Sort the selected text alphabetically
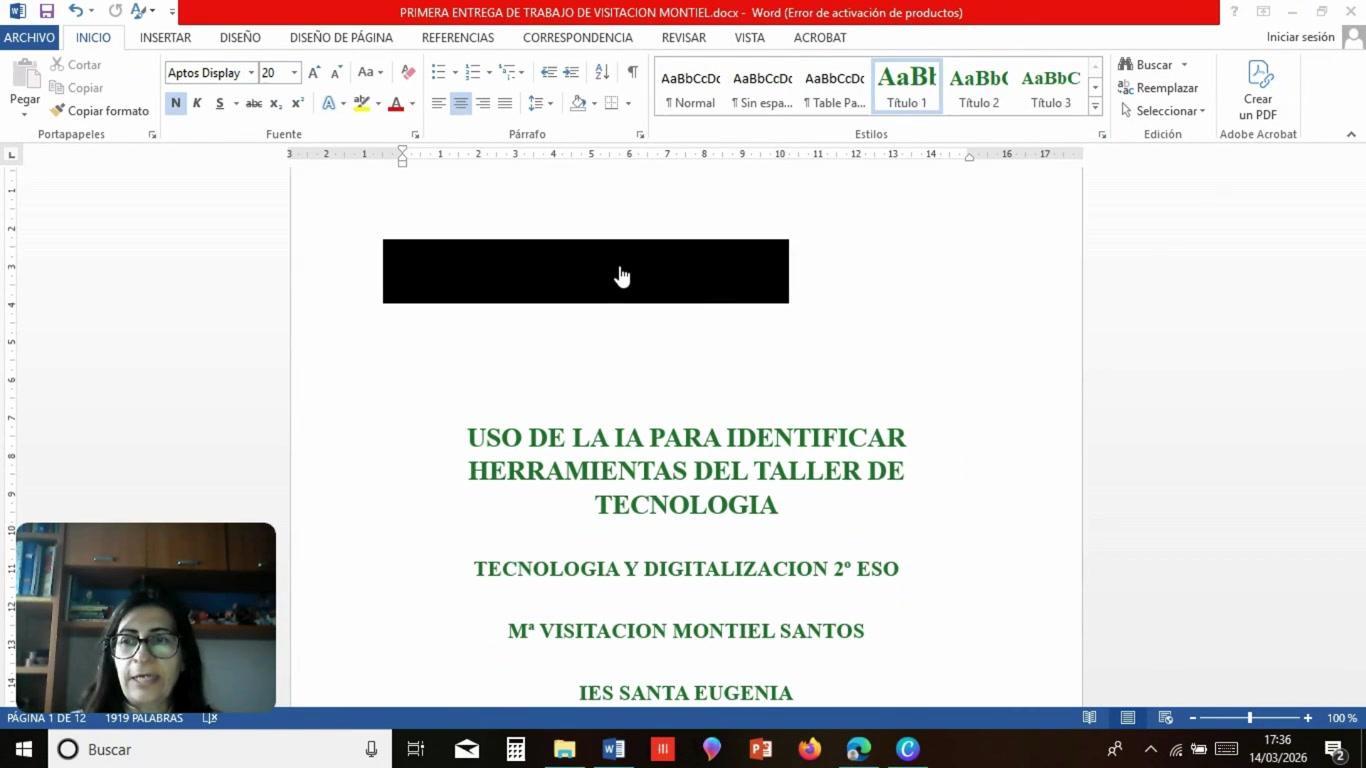Viewport: 1366px width, 768px height. pyautogui.click(x=602, y=73)
